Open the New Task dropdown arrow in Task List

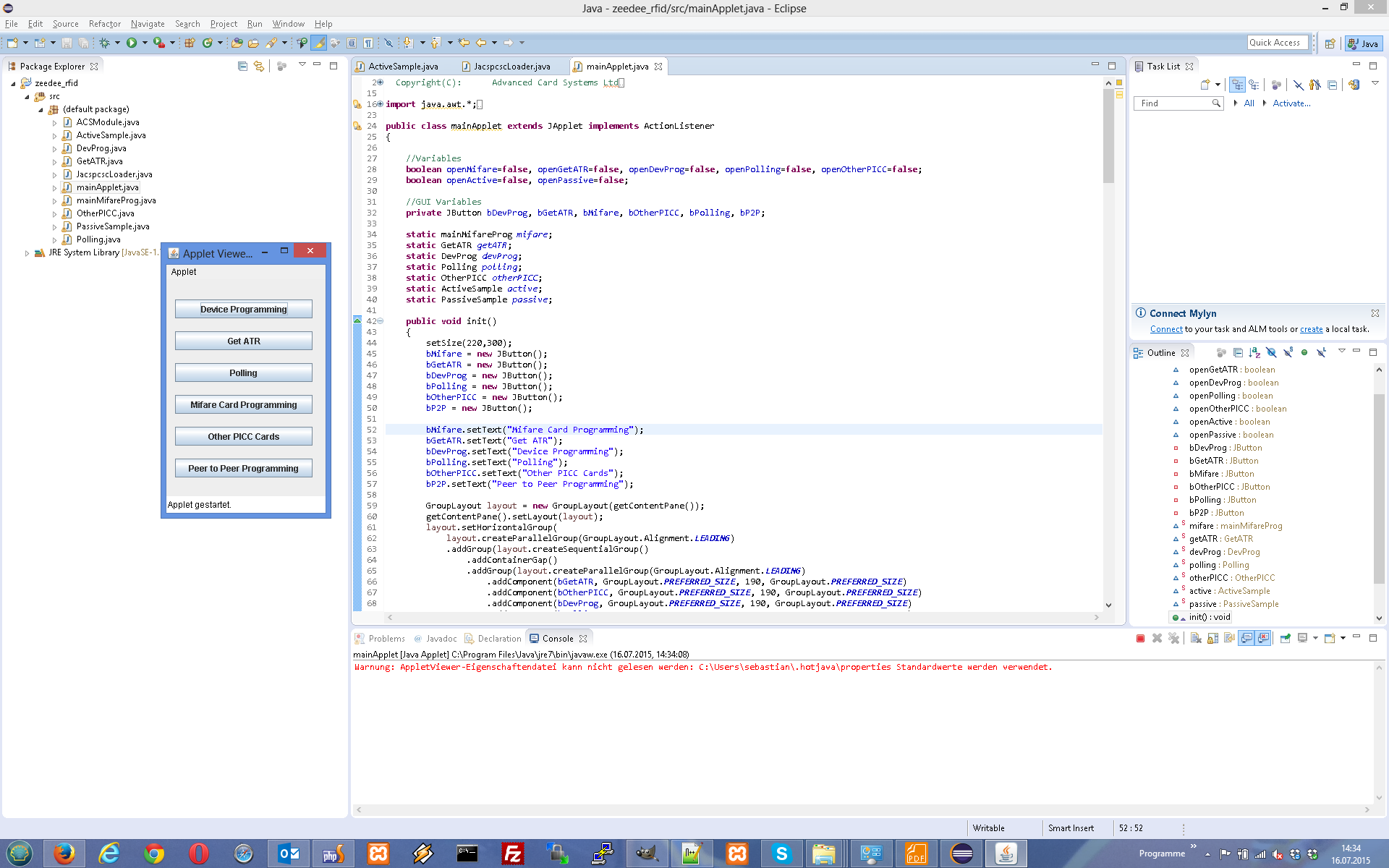1218,85
